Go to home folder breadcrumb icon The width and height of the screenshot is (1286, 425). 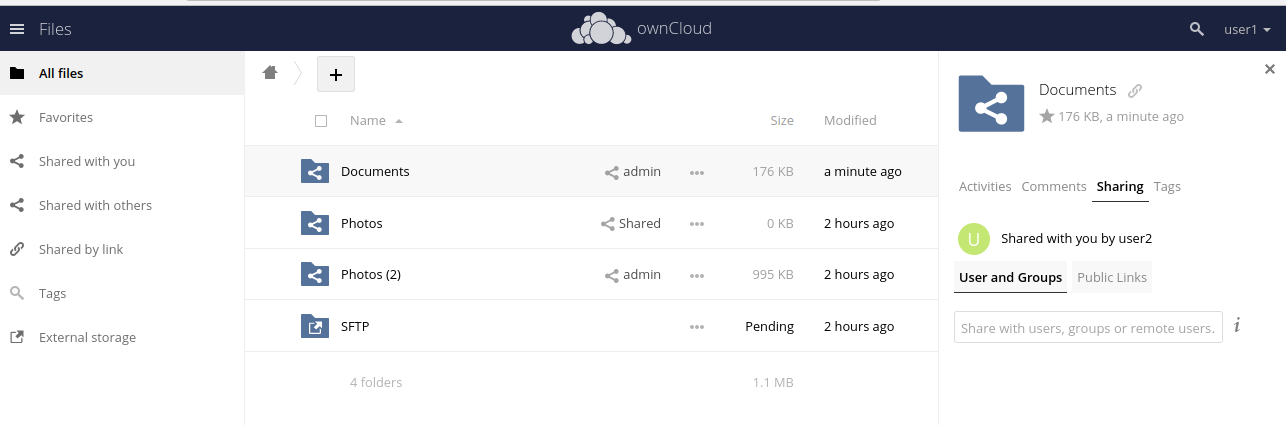[x=269, y=72]
